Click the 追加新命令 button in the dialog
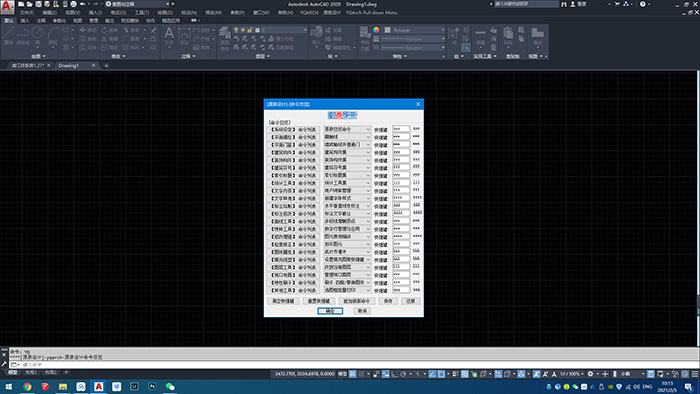The image size is (700, 394). coord(356,301)
